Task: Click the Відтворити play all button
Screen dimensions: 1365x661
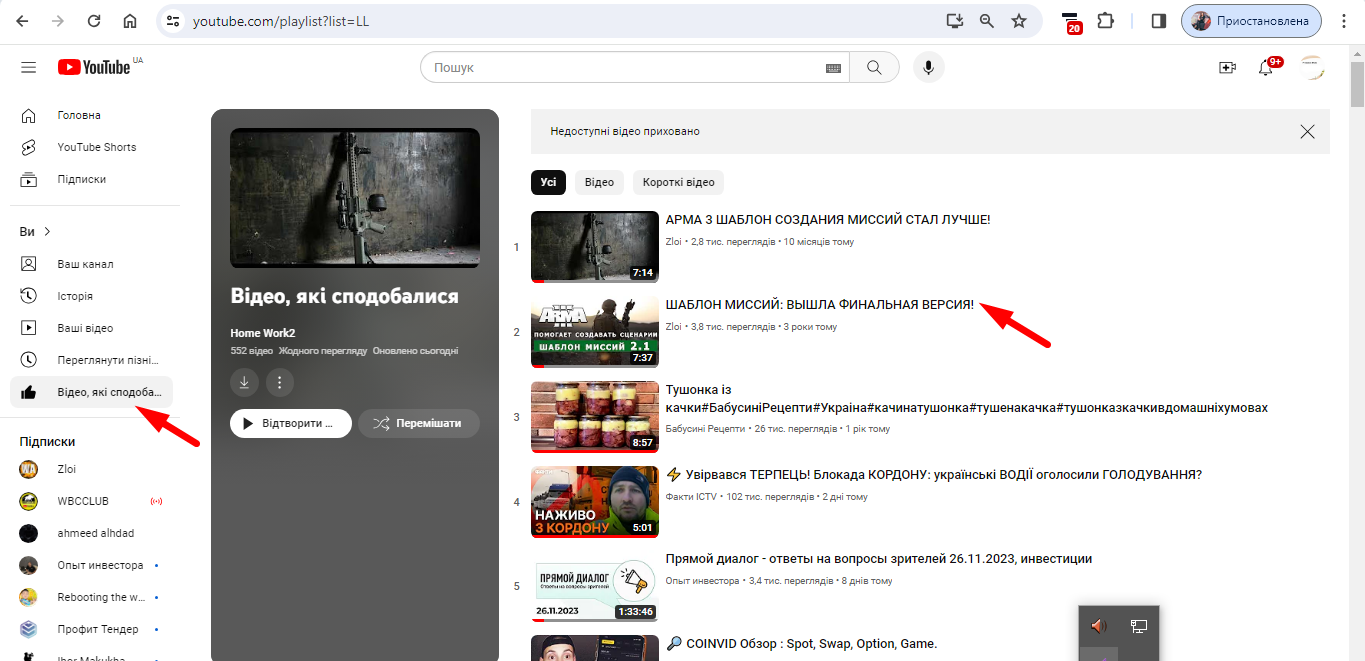Action: (290, 423)
